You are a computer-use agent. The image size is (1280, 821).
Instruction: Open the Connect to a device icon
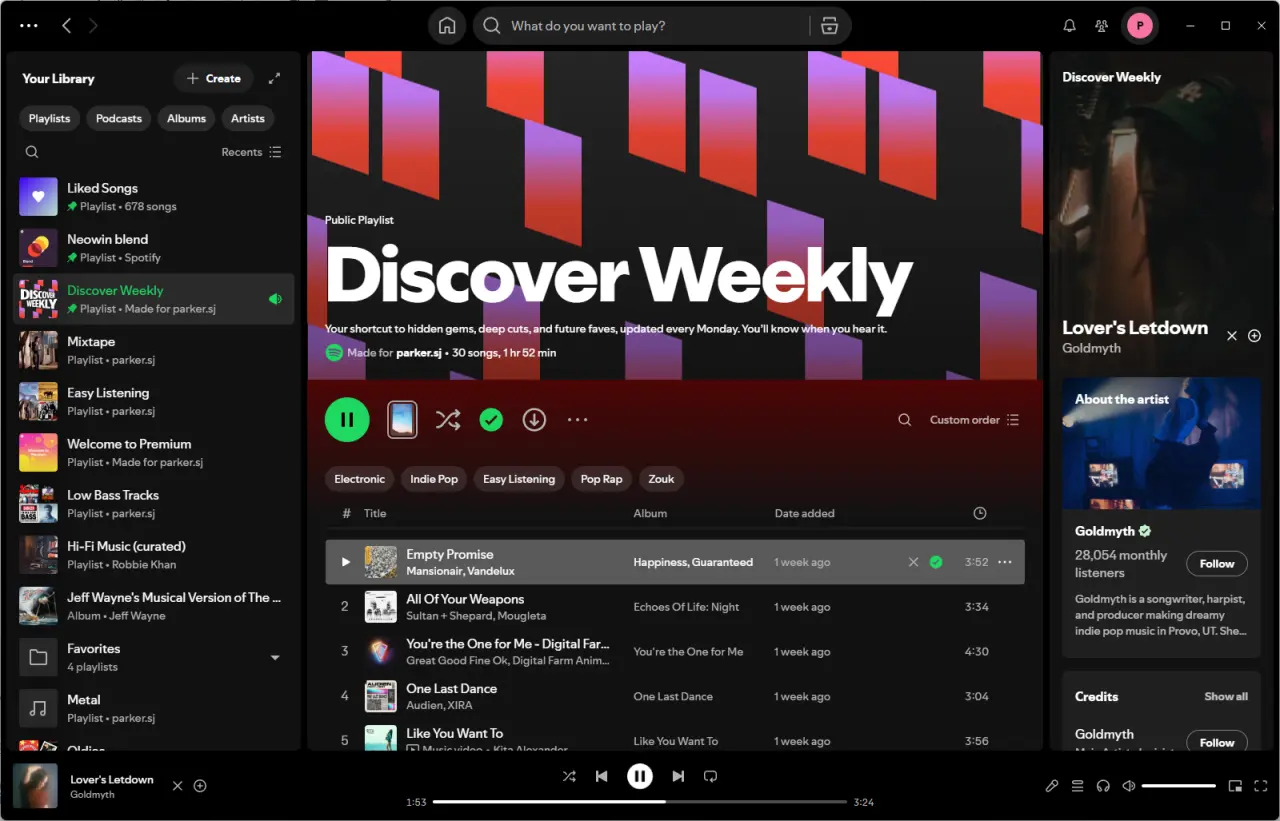pos(1103,786)
